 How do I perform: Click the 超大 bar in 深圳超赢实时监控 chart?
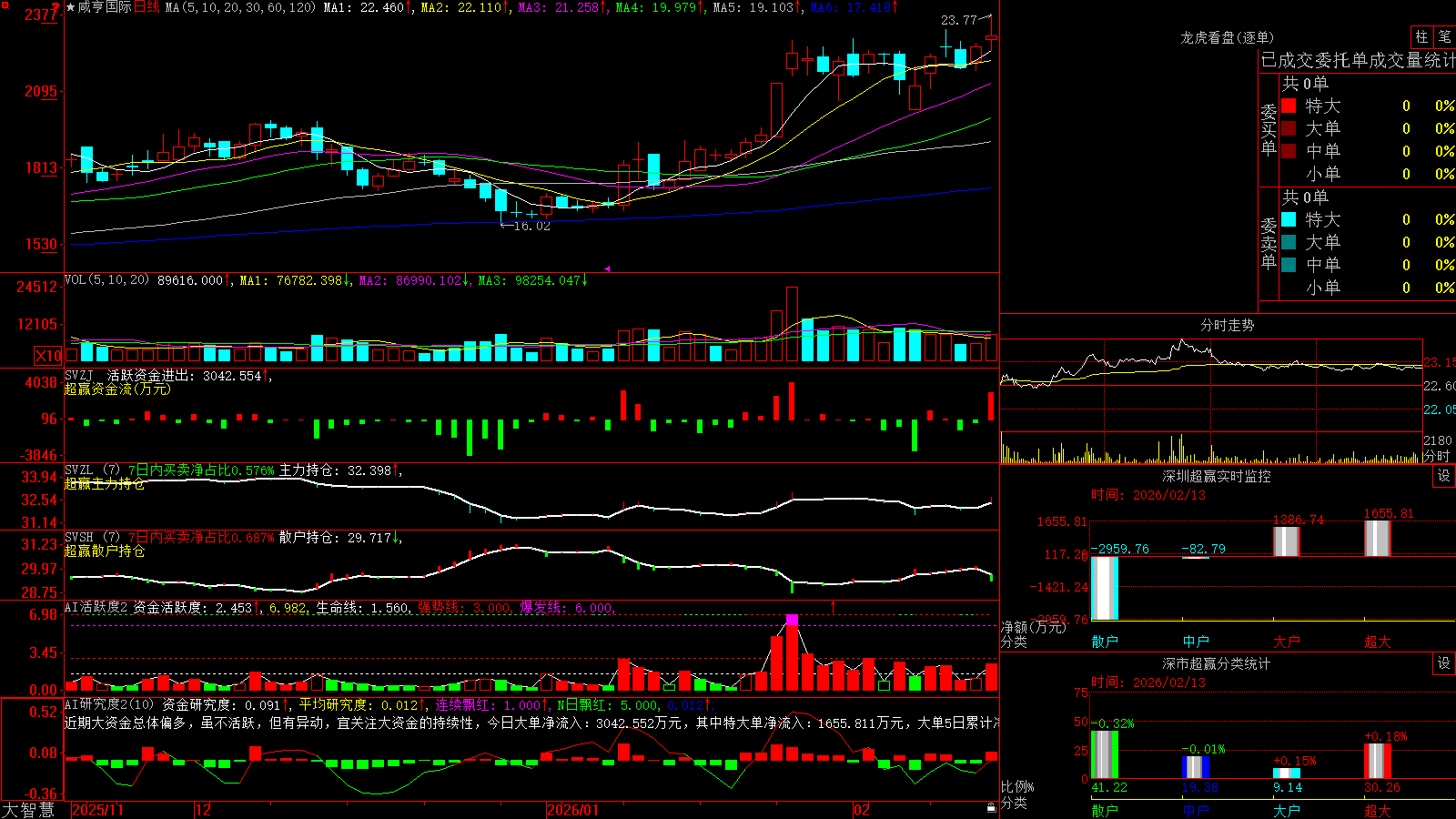[1378, 538]
